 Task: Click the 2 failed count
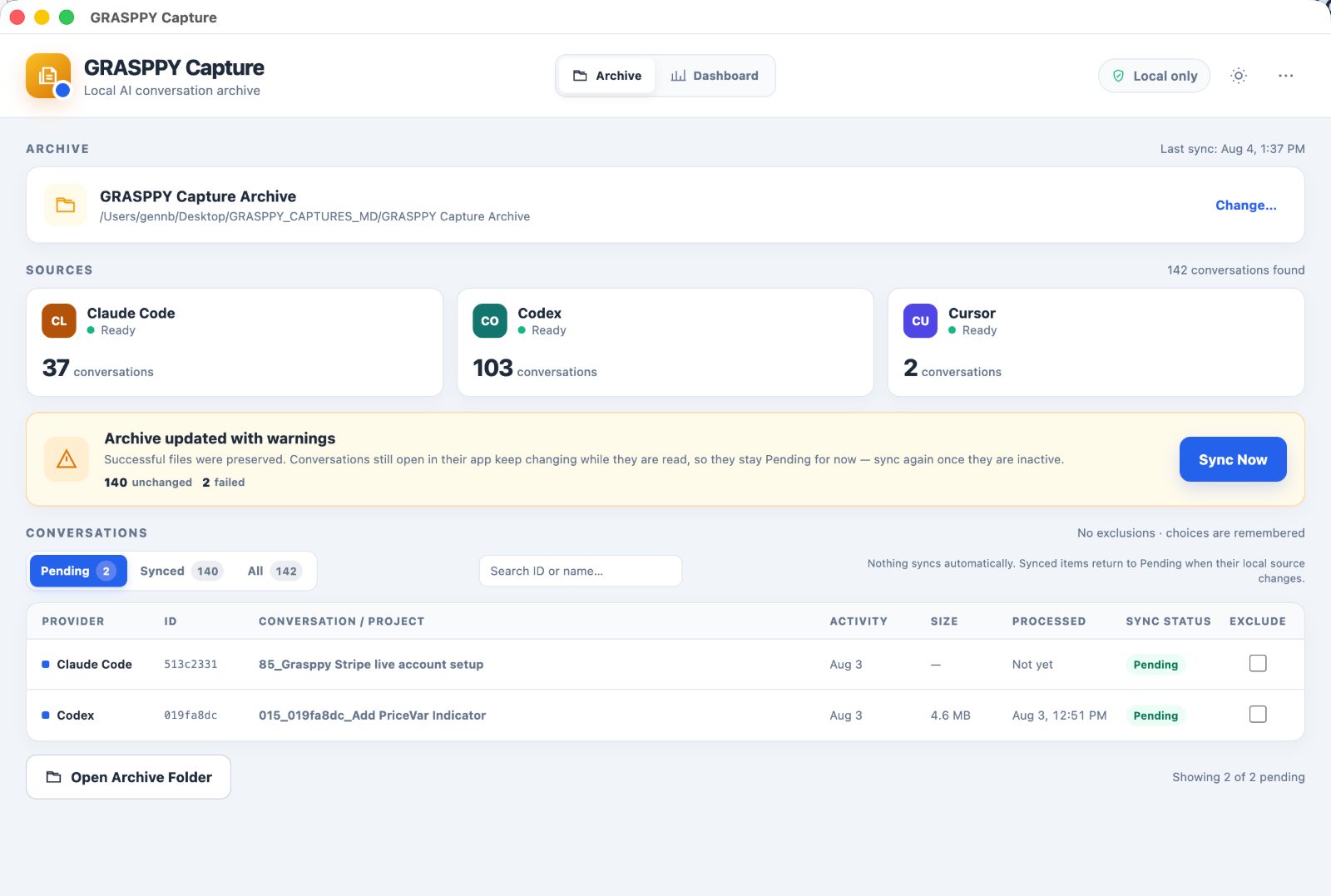click(x=224, y=483)
